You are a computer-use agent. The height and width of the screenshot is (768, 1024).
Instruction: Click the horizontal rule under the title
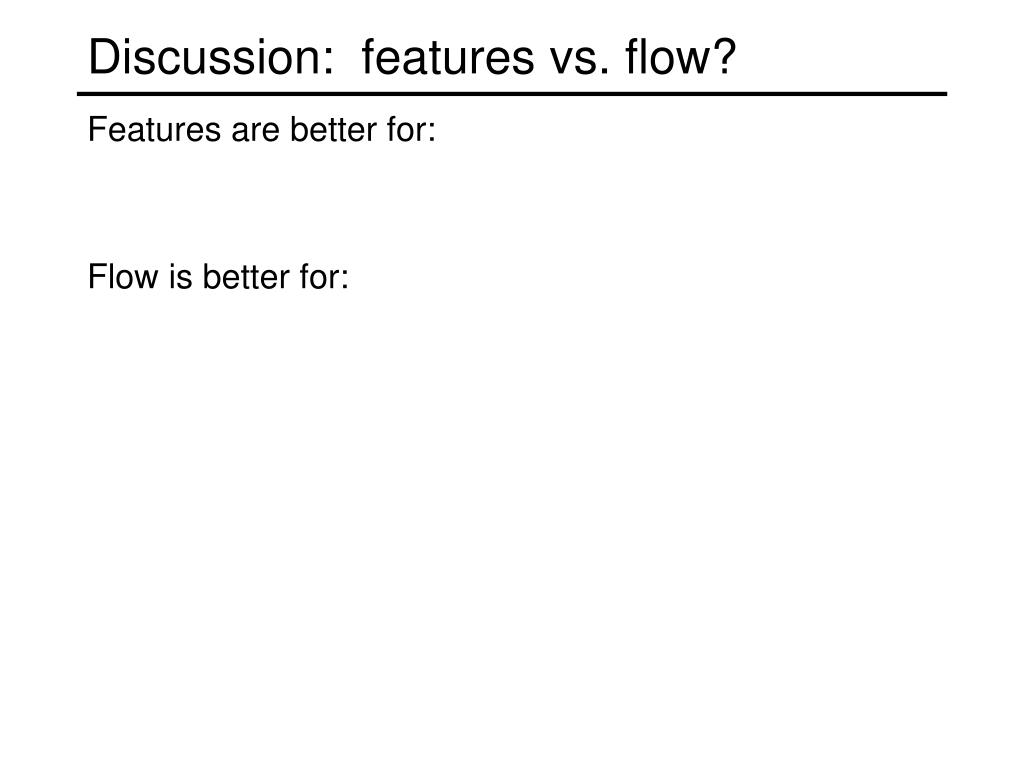512,94
